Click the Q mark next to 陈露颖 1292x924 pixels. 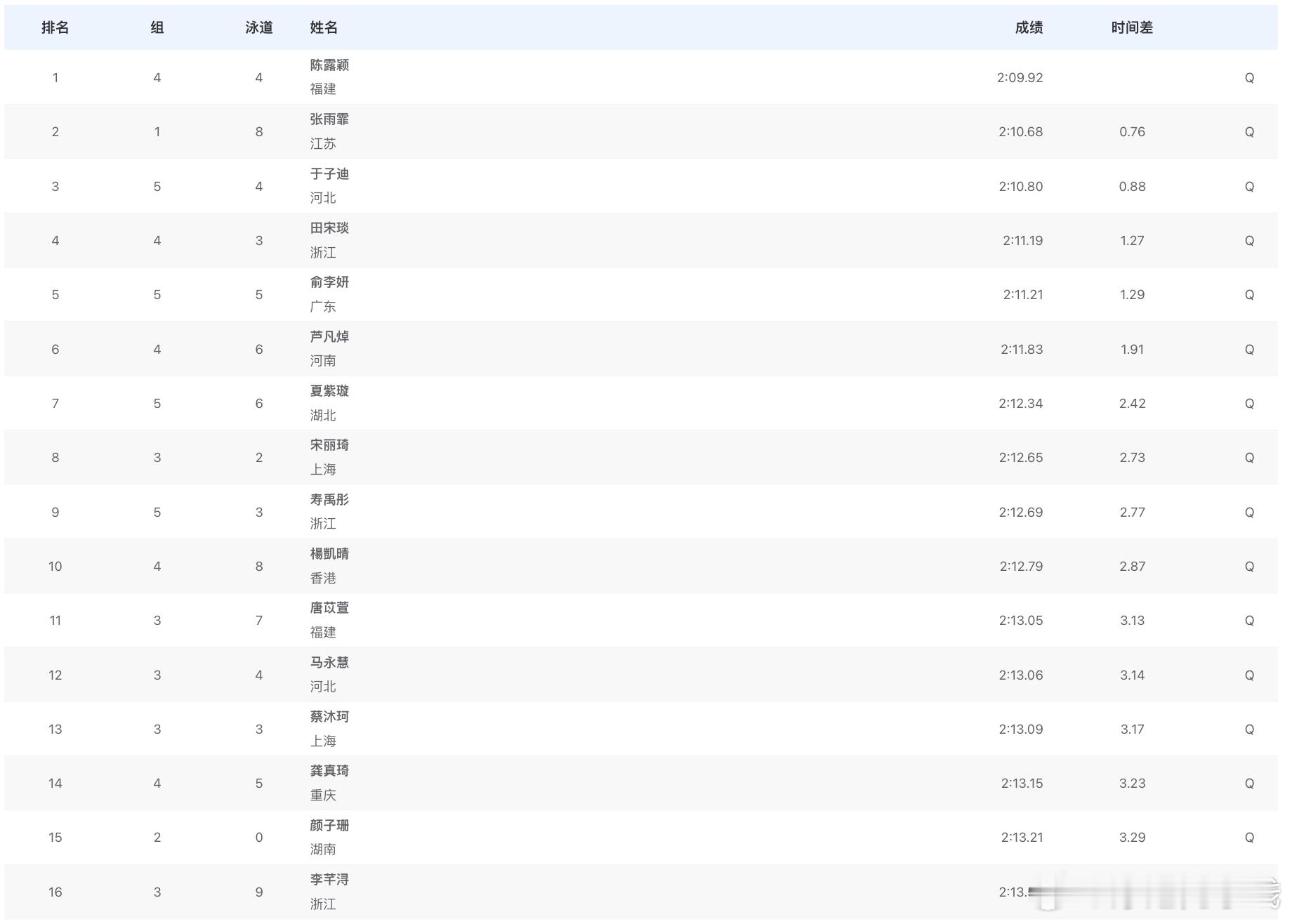[x=1250, y=77]
